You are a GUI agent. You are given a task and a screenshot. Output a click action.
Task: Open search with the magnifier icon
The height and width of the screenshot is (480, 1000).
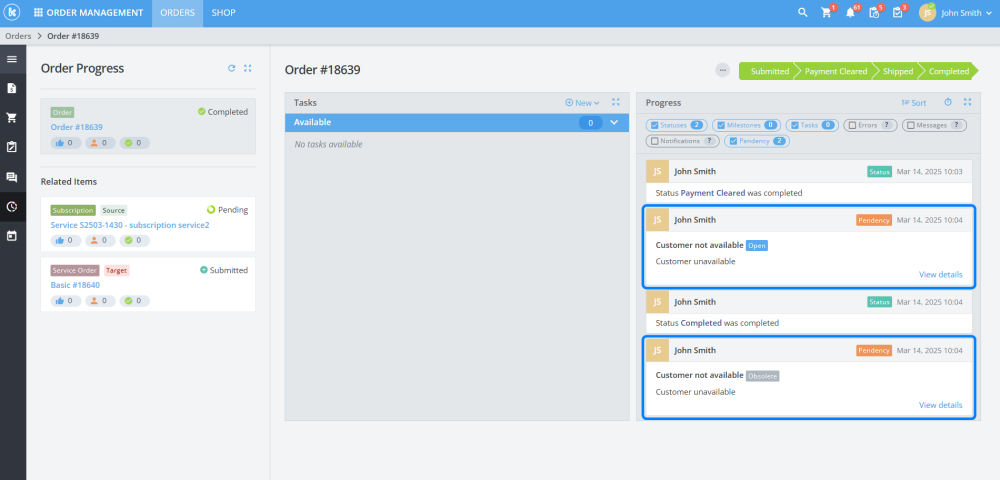(x=803, y=13)
